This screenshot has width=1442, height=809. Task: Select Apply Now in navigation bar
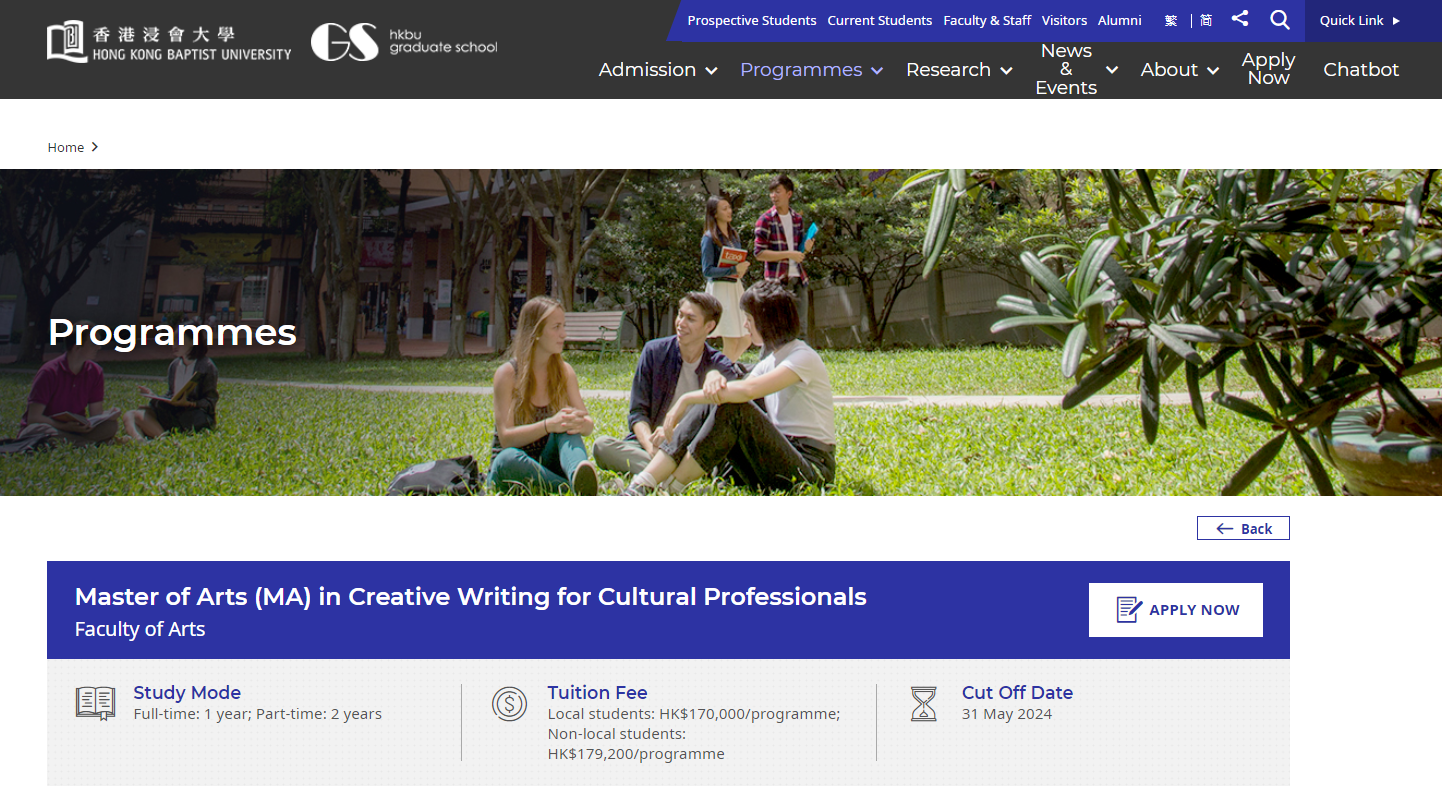tap(1268, 69)
